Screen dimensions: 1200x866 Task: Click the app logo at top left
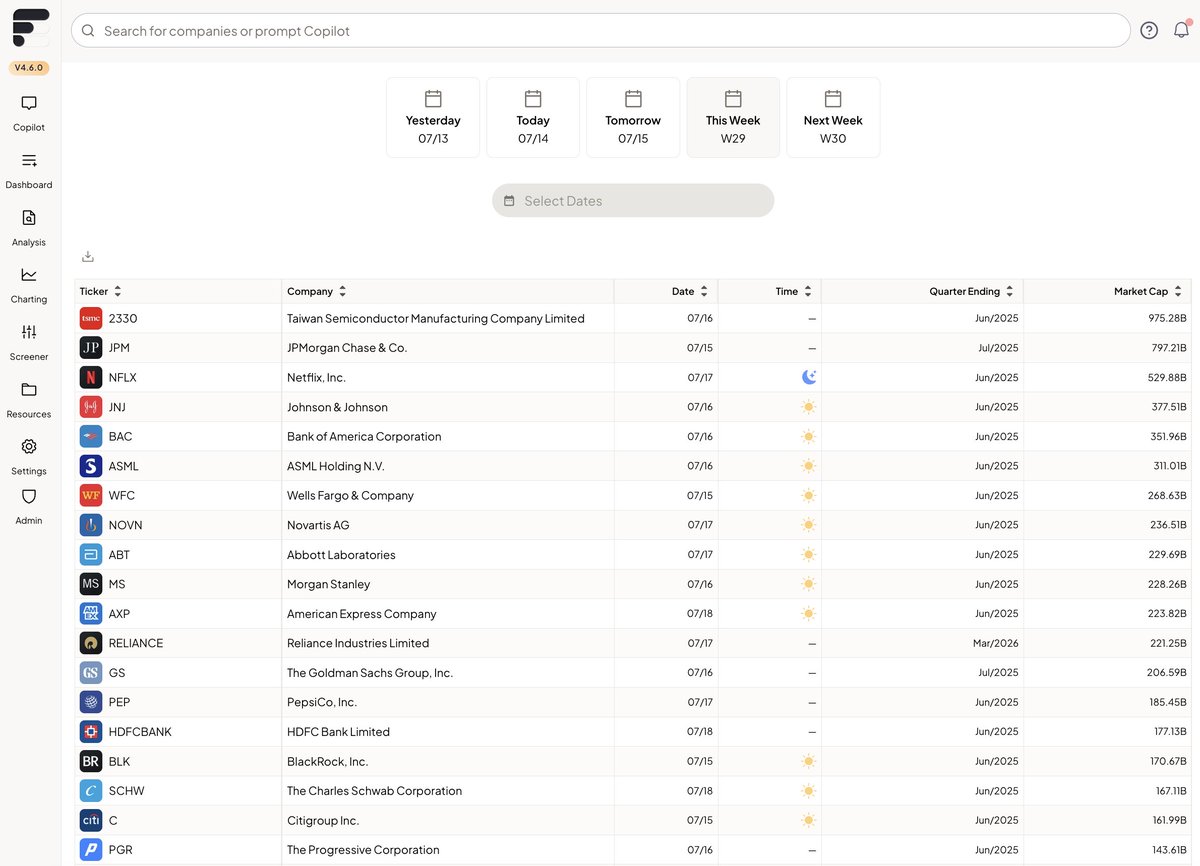(30, 28)
